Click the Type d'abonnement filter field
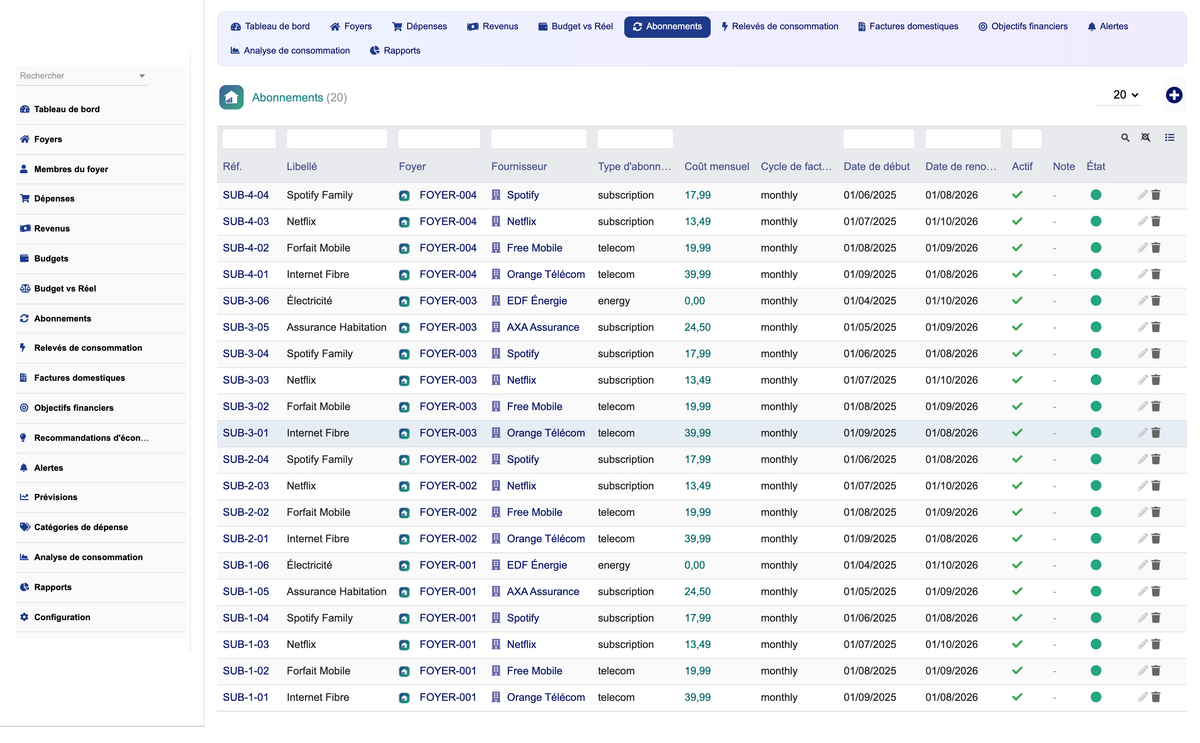 click(636, 139)
